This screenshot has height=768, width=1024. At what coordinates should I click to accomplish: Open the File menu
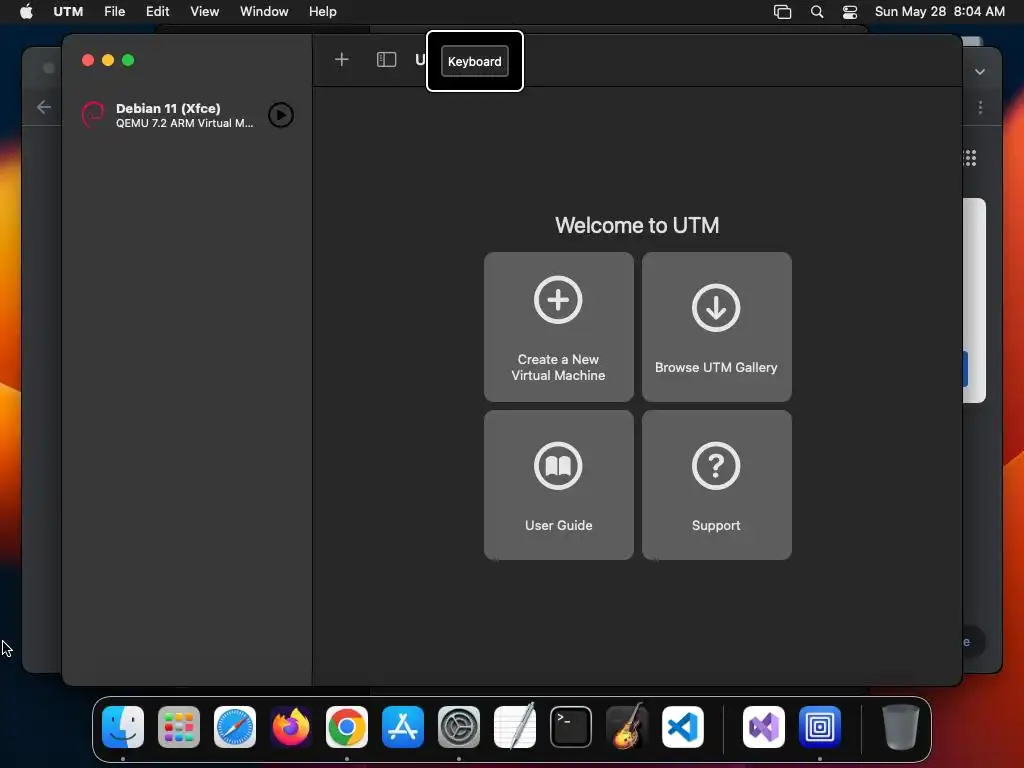coord(114,12)
